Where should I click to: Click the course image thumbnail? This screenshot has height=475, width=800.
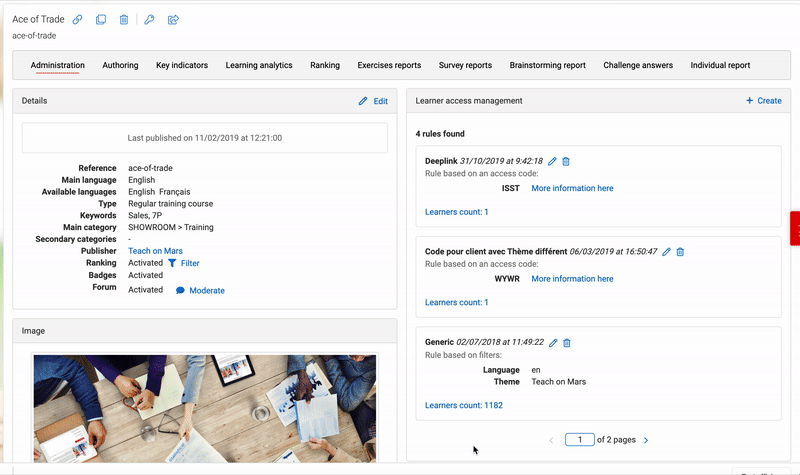[205, 409]
